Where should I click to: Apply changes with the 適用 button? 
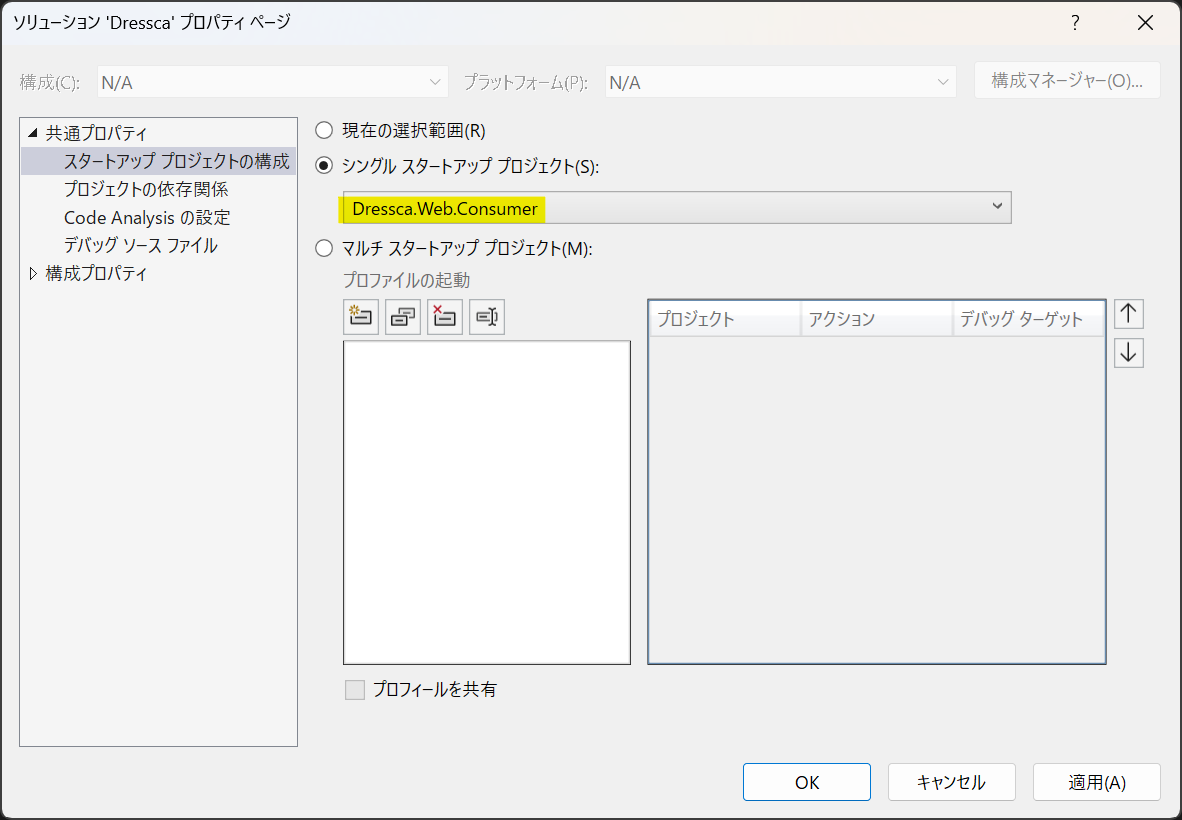coord(1096,782)
